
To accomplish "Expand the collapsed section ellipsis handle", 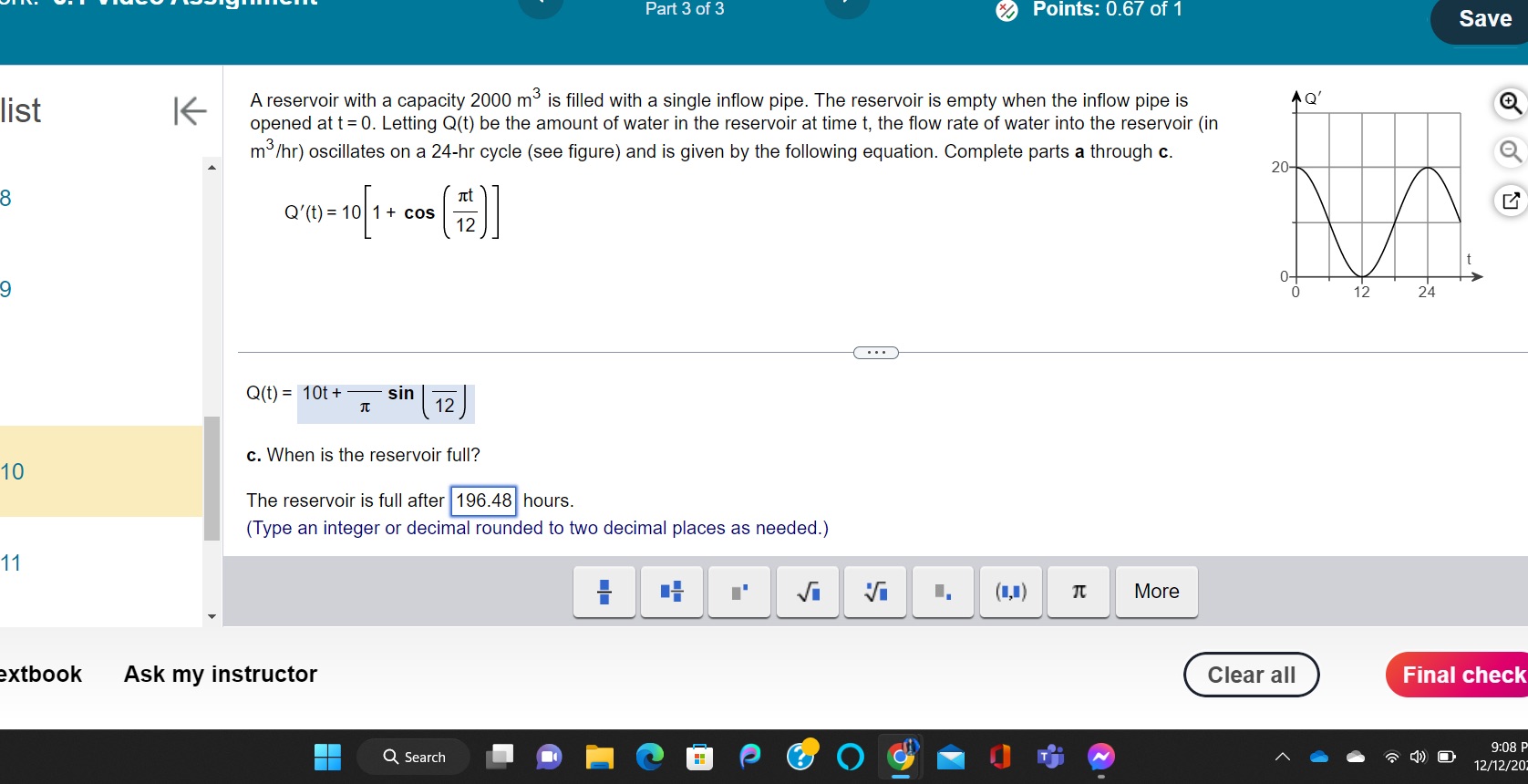I will 876,353.
